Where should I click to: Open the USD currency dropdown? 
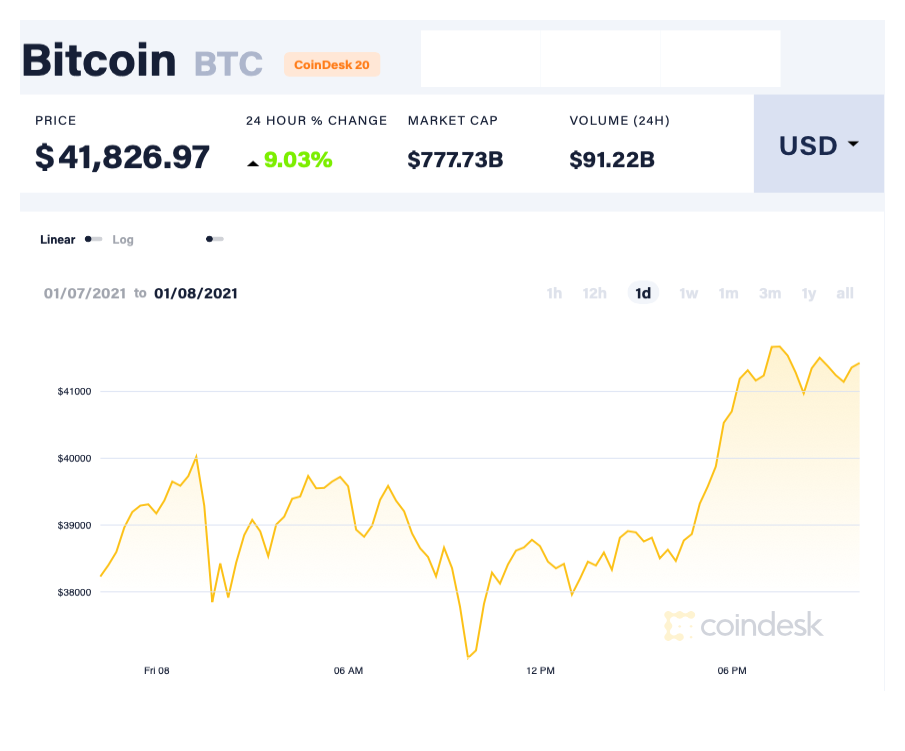810,145
